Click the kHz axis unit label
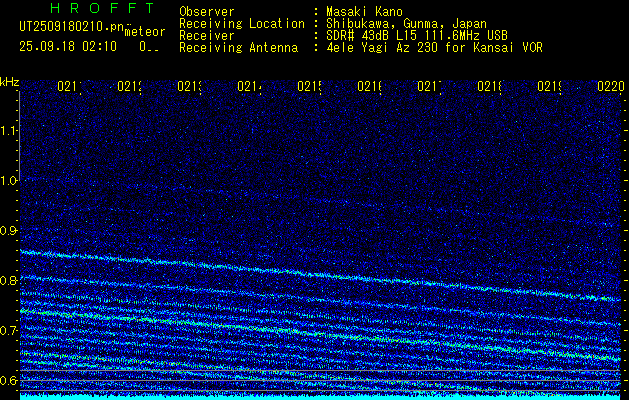The height and width of the screenshot is (400, 629). coord(9,82)
